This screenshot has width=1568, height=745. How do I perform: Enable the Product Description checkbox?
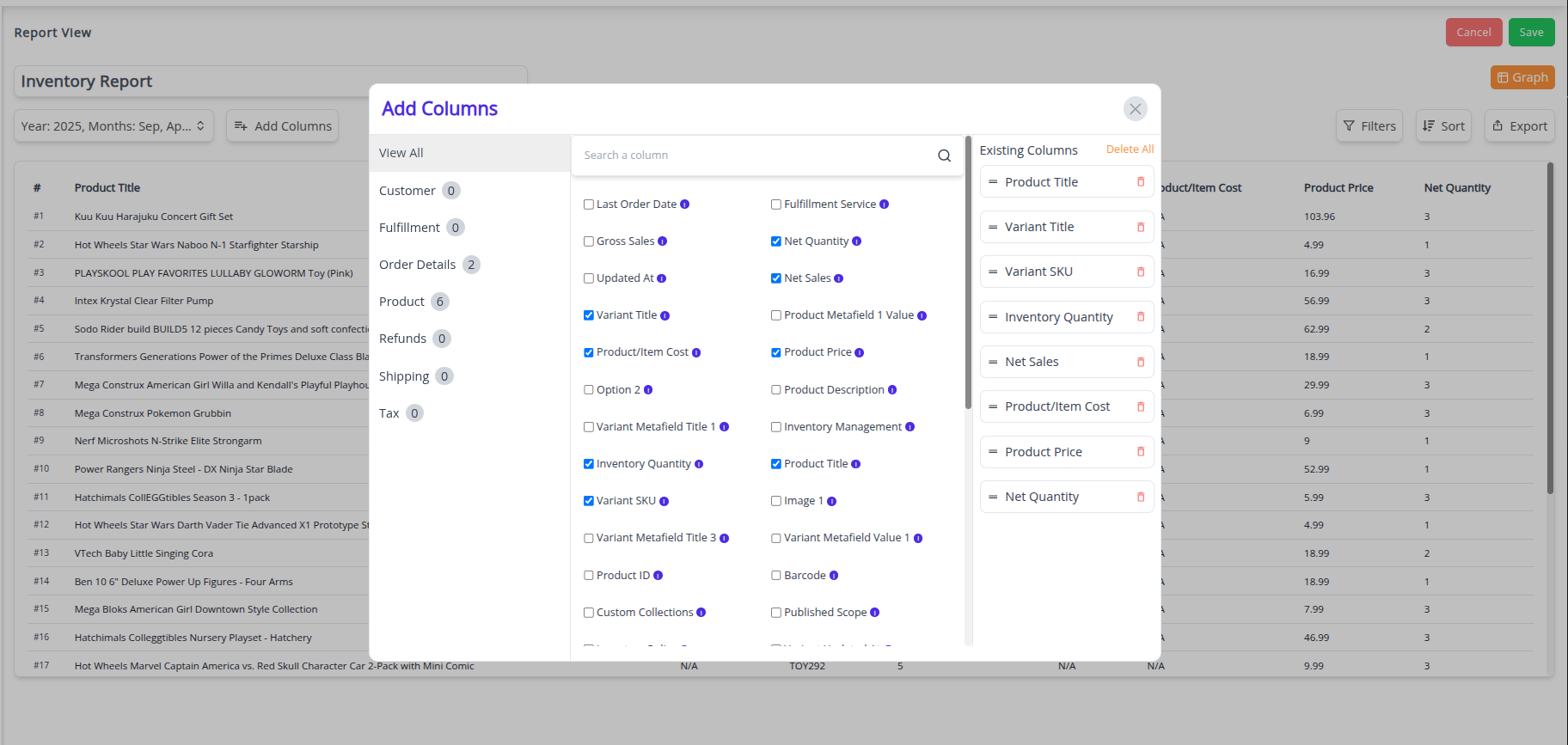tap(776, 390)
